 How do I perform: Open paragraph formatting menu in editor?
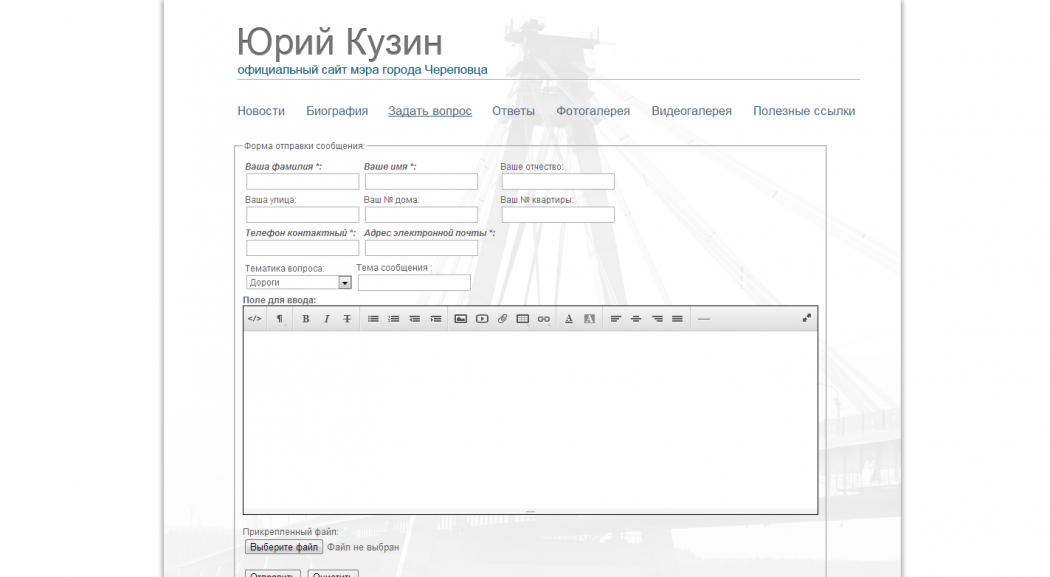click(x=280, y=319)
